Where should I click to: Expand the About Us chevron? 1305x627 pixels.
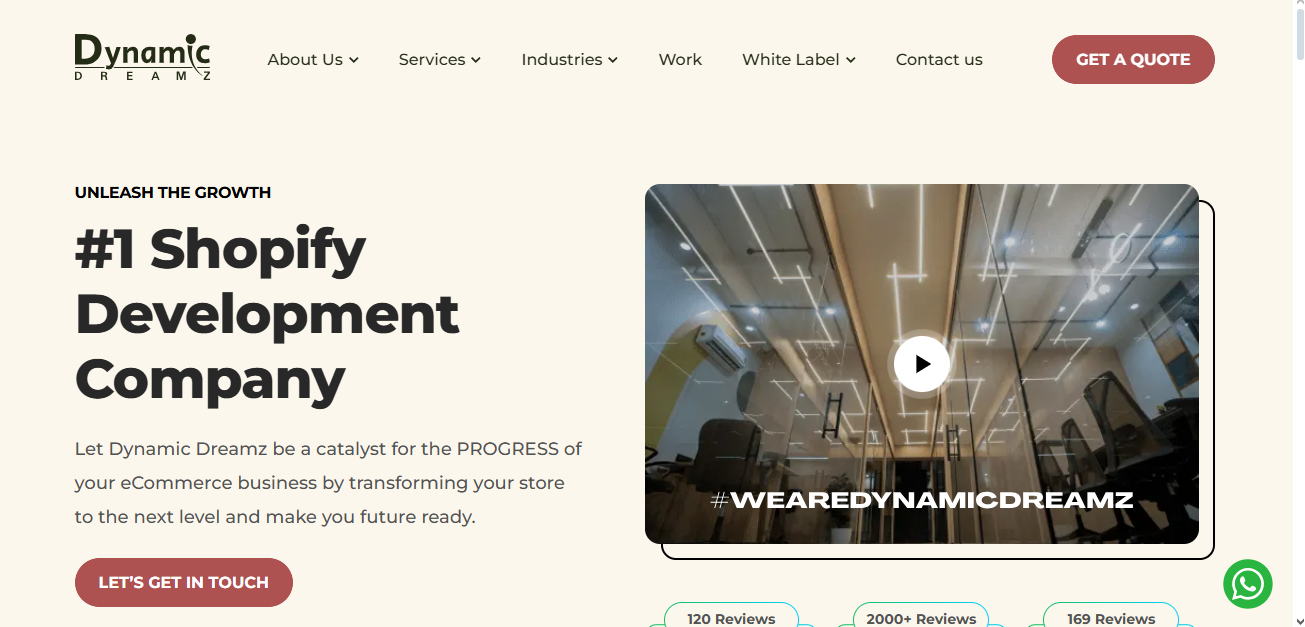354,60
